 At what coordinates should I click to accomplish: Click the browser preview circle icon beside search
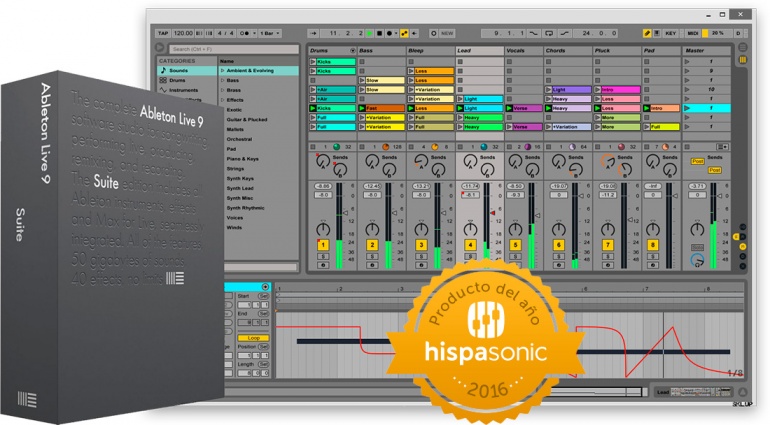pos(161,48)
